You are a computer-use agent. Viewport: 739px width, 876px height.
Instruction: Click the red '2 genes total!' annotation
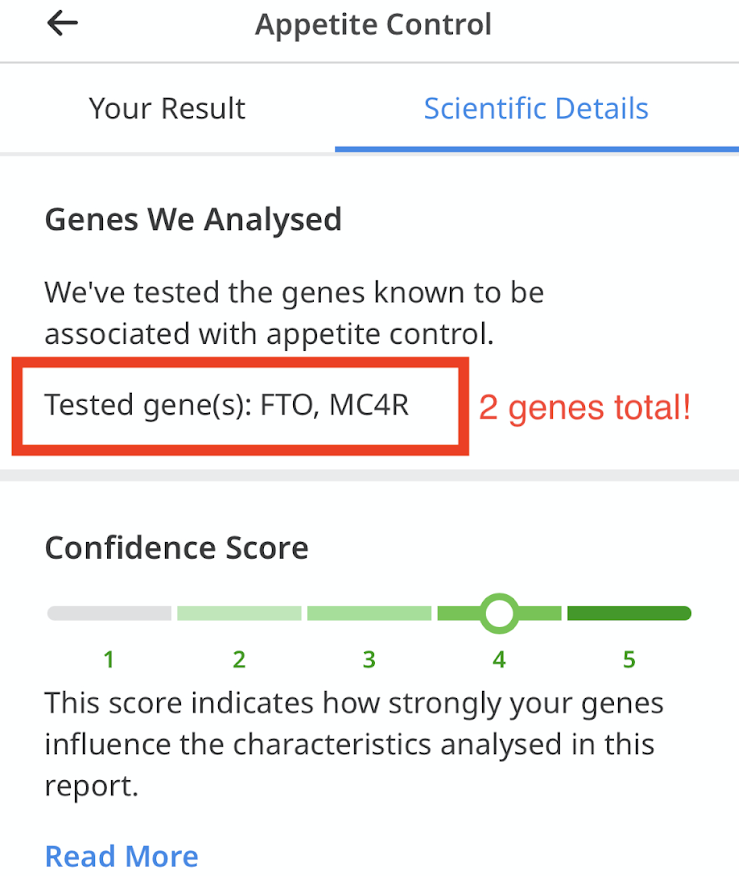pyautogui.click(x=585, y=407)
